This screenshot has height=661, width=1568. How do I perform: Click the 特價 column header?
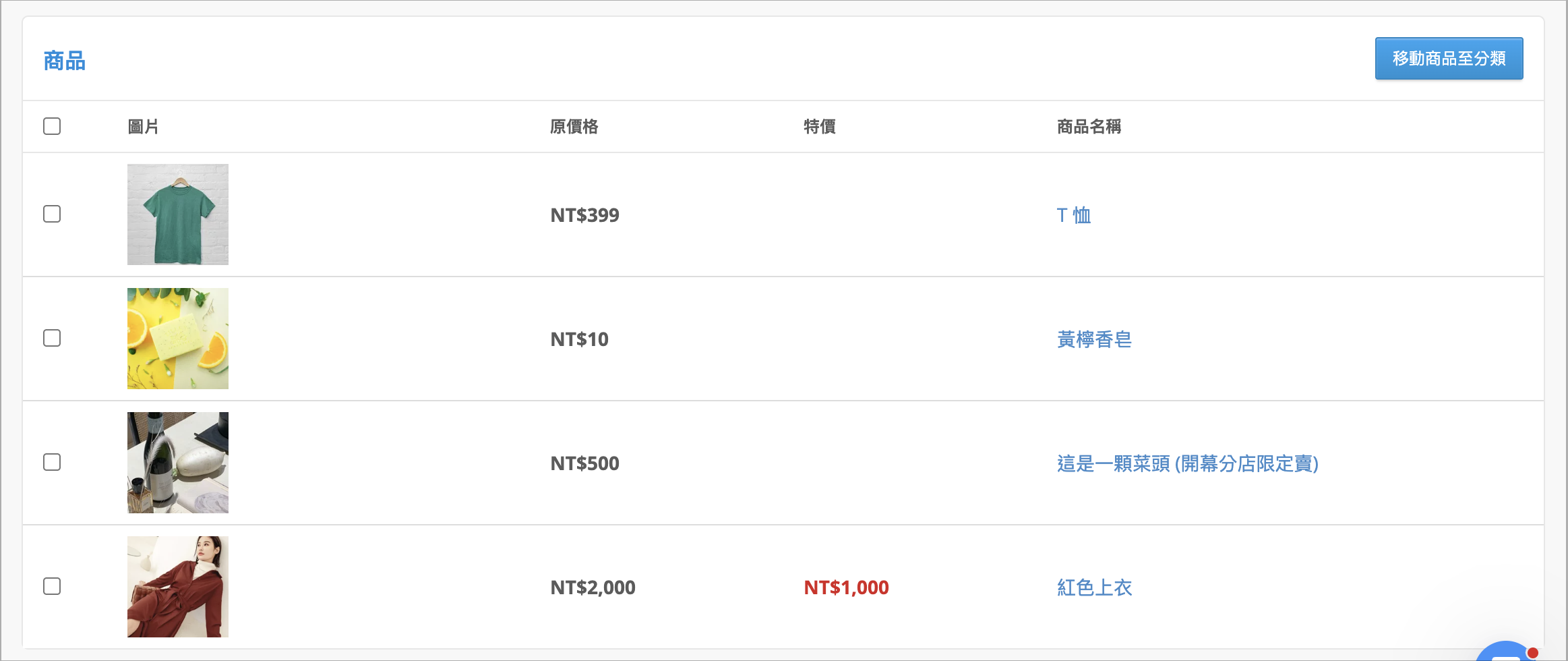click(820, 127)
